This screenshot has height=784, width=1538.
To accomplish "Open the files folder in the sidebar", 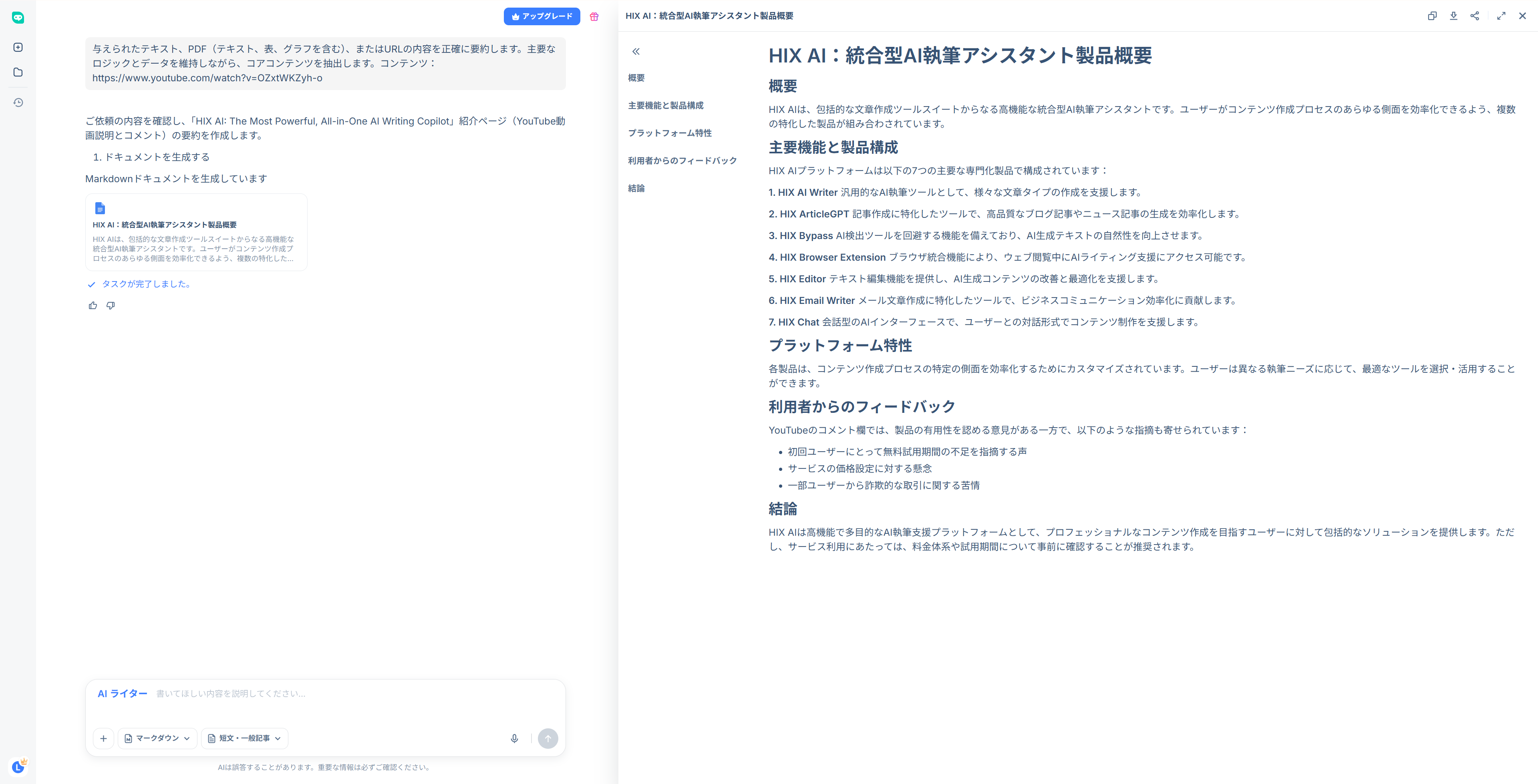I will click(x=18, y=72).
